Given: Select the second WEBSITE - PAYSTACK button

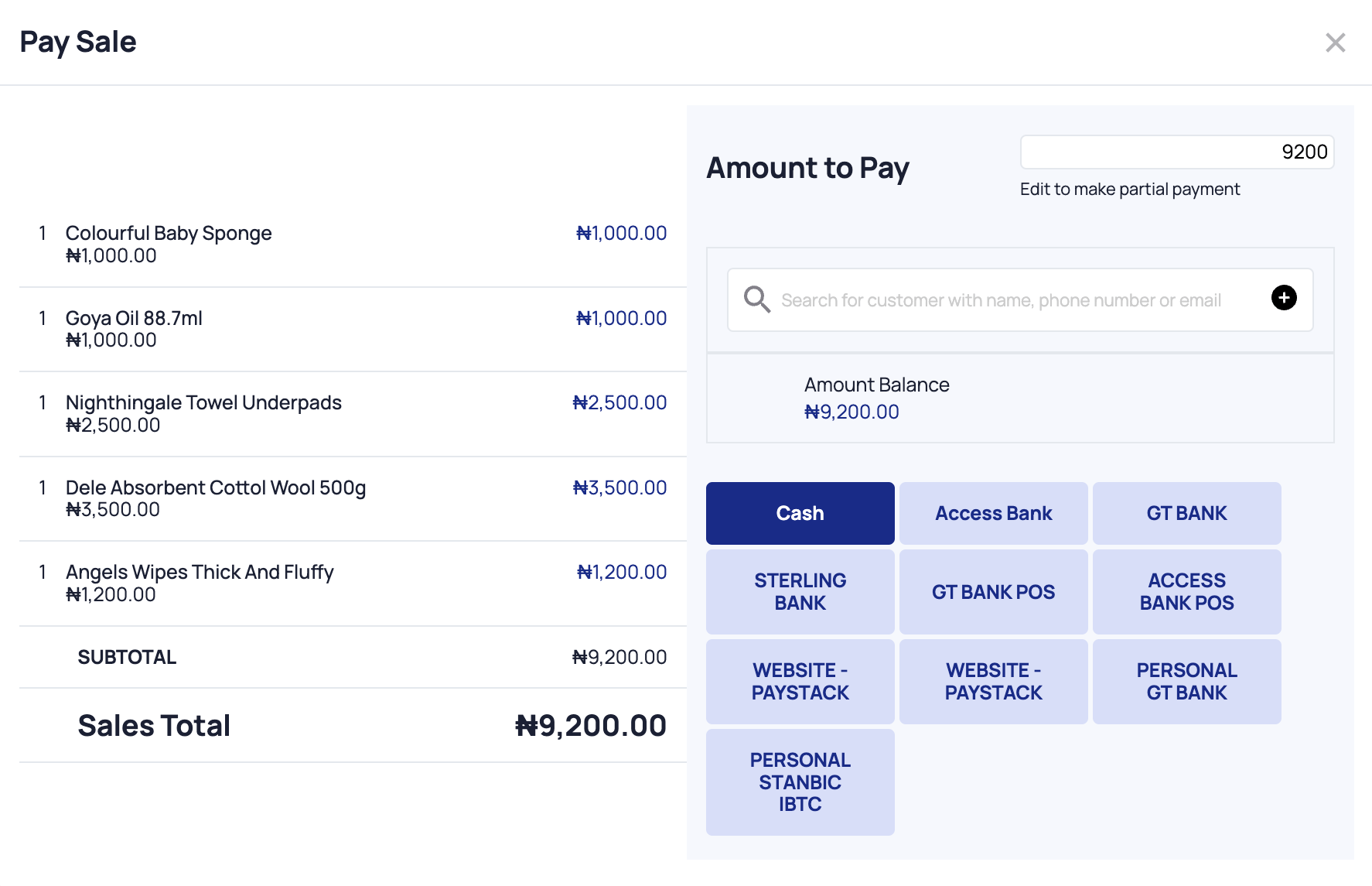Looking at the screenshot, I should pyautogui.click(x=993, y=682).
